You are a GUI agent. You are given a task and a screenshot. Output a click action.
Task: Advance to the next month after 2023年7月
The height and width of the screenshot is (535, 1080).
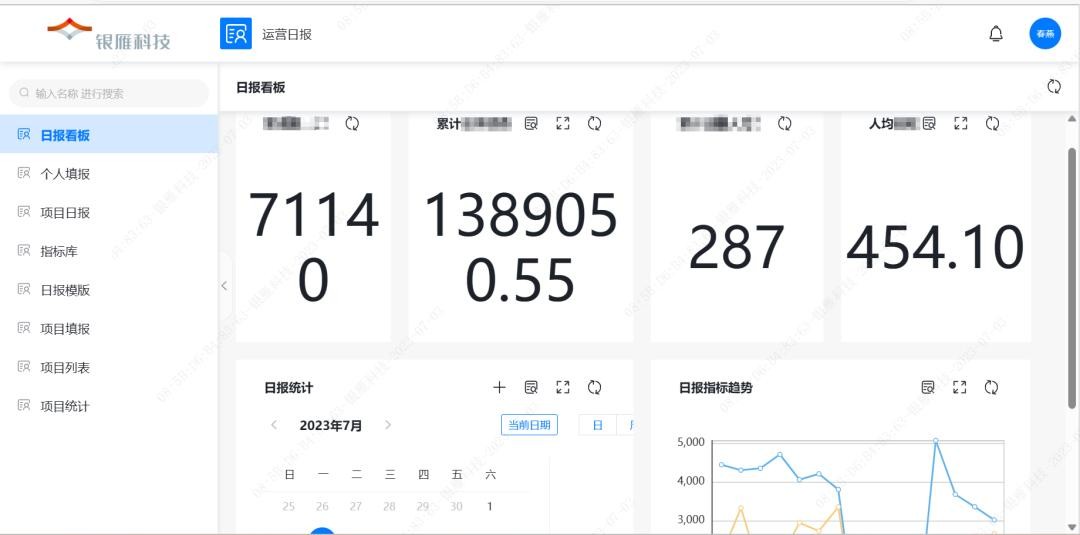tap(388, 425)
